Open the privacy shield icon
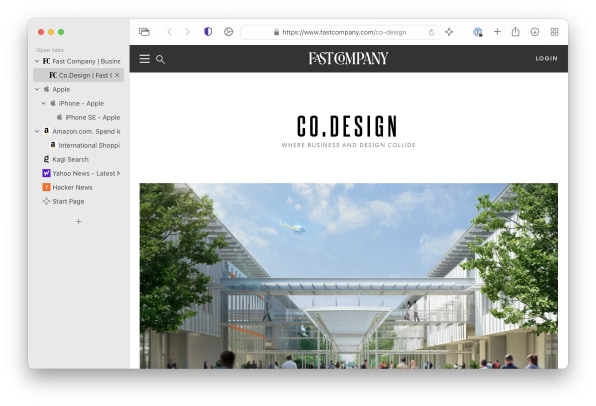 pyautogui.click(x=208, y=32)
